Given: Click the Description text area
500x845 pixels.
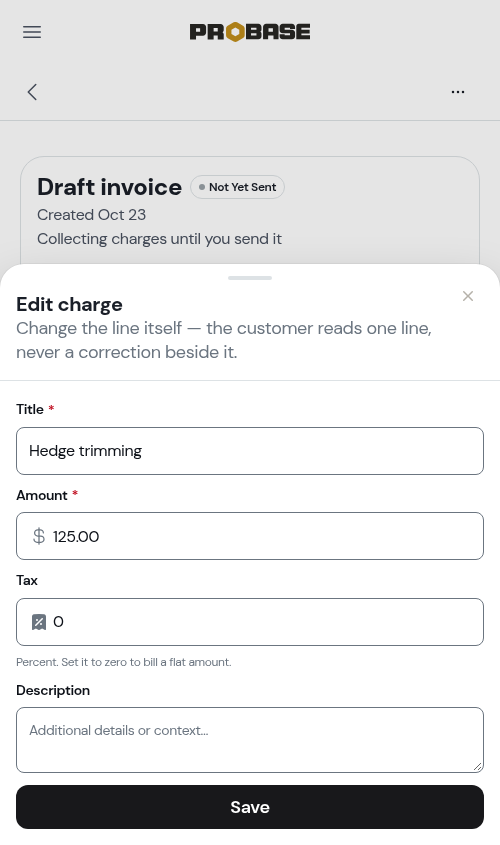Looking at the screenshot, I should [250, 740].
